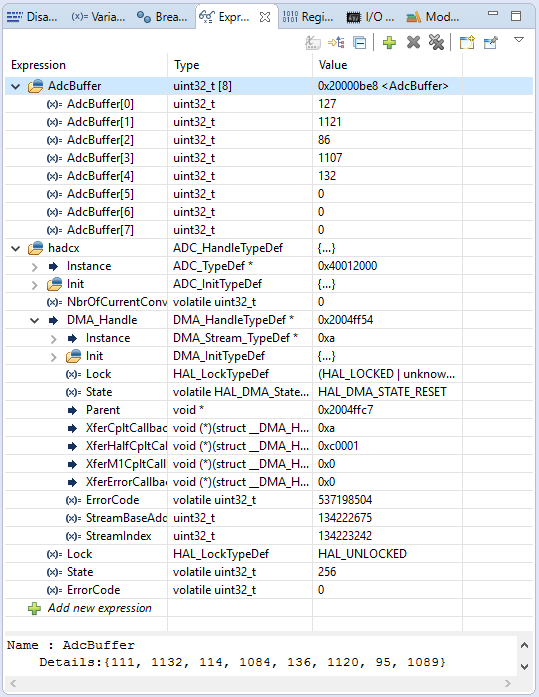
Task: Expand the Init node under hadcx
Action: (x=35, y=284)
